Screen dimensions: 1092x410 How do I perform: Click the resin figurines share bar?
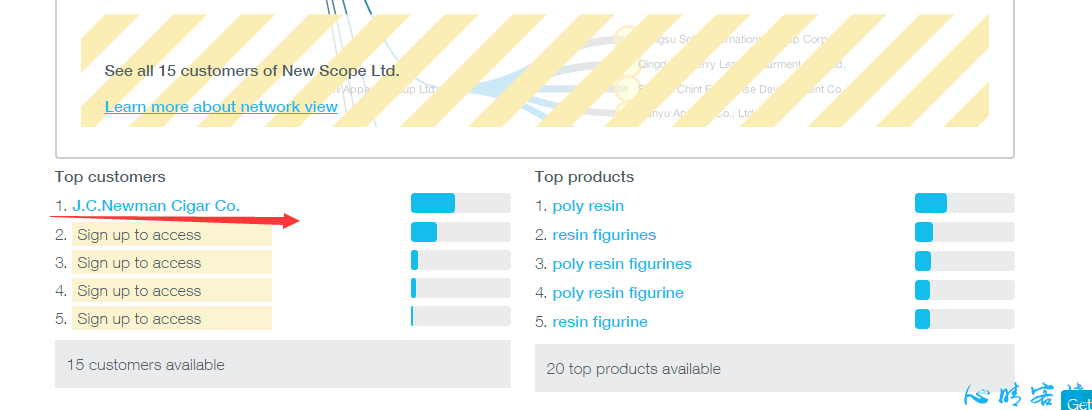coord(965,232)
